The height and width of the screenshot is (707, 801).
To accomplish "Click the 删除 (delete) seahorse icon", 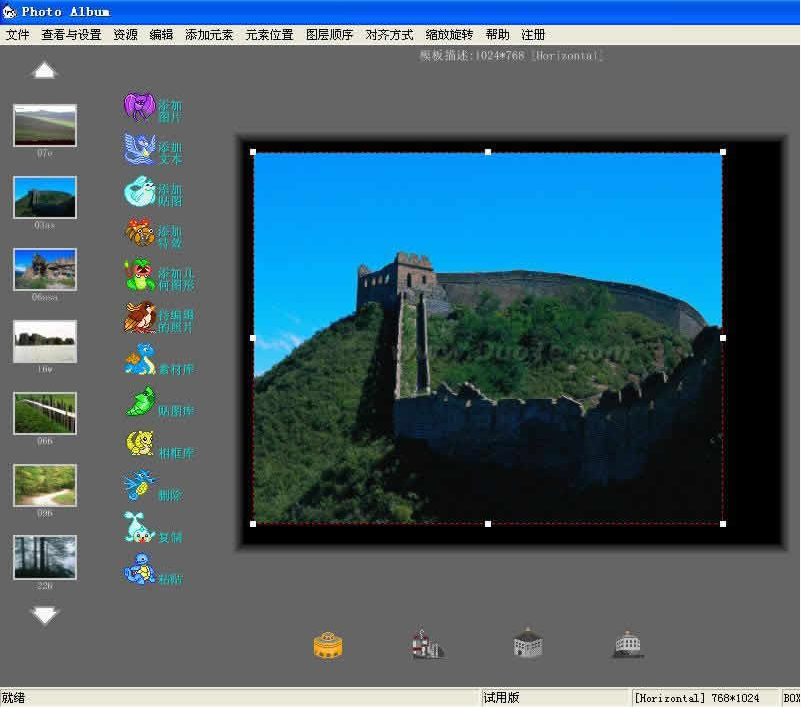I will [138, 485].
